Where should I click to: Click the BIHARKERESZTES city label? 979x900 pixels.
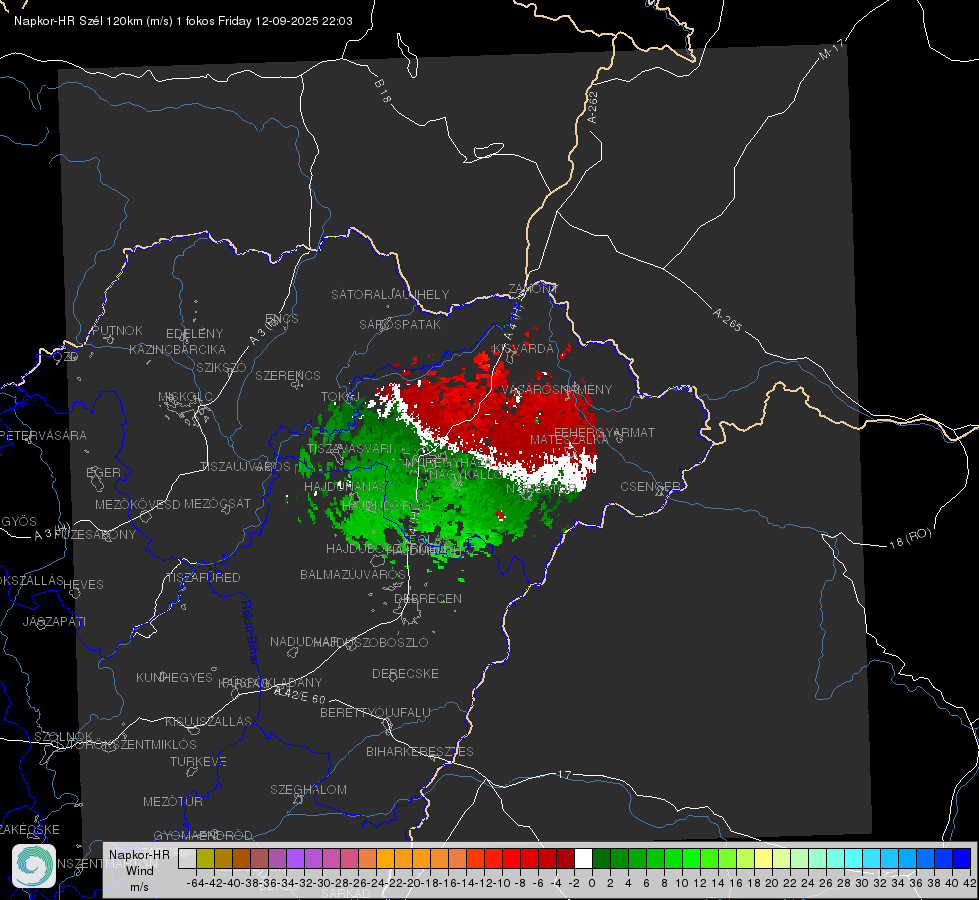pyautogui.click(x=420, y=751)
